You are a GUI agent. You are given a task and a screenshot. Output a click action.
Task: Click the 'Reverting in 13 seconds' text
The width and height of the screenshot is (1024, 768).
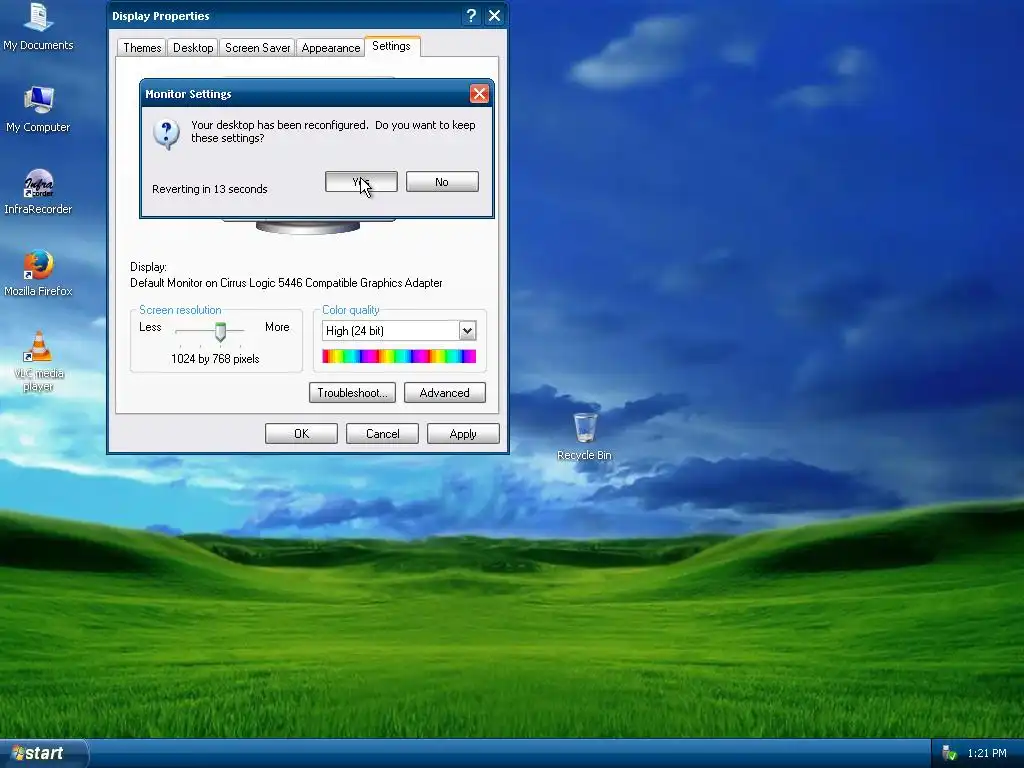[x=210, y=189]
